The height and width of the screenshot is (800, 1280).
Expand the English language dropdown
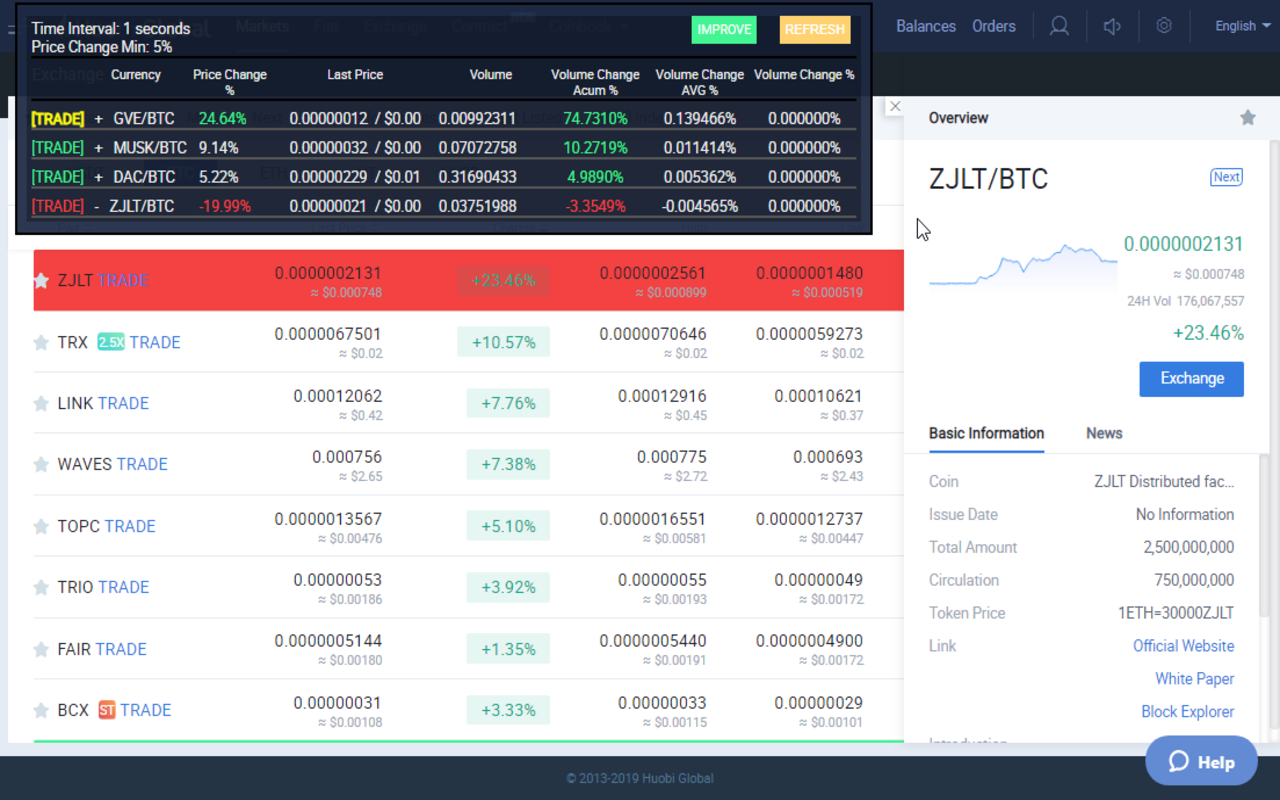1242,26
